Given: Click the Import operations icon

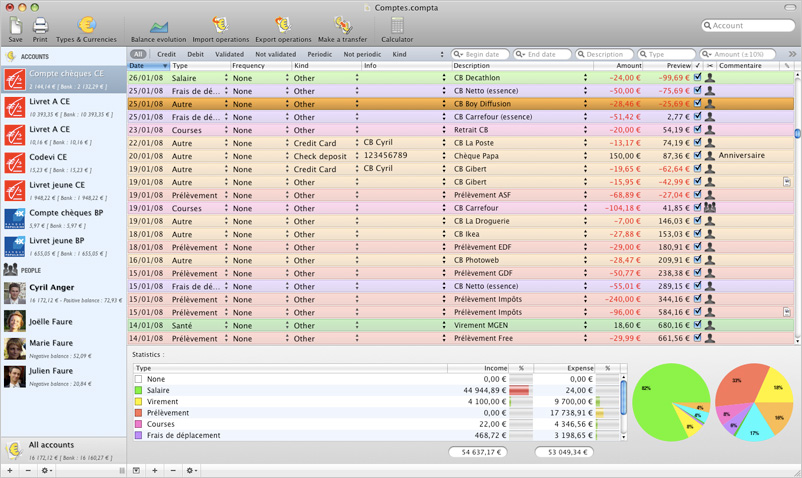Looking at the screenshot, I should pos(220,25).
